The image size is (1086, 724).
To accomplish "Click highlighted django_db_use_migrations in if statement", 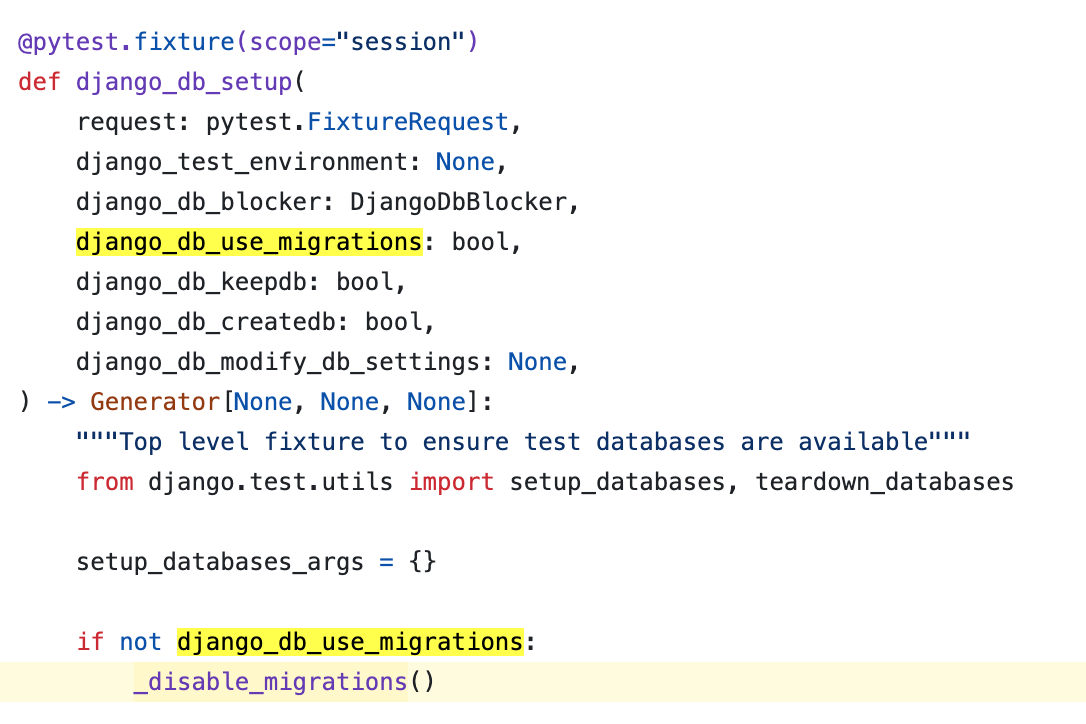I will (x=350, y=641).
